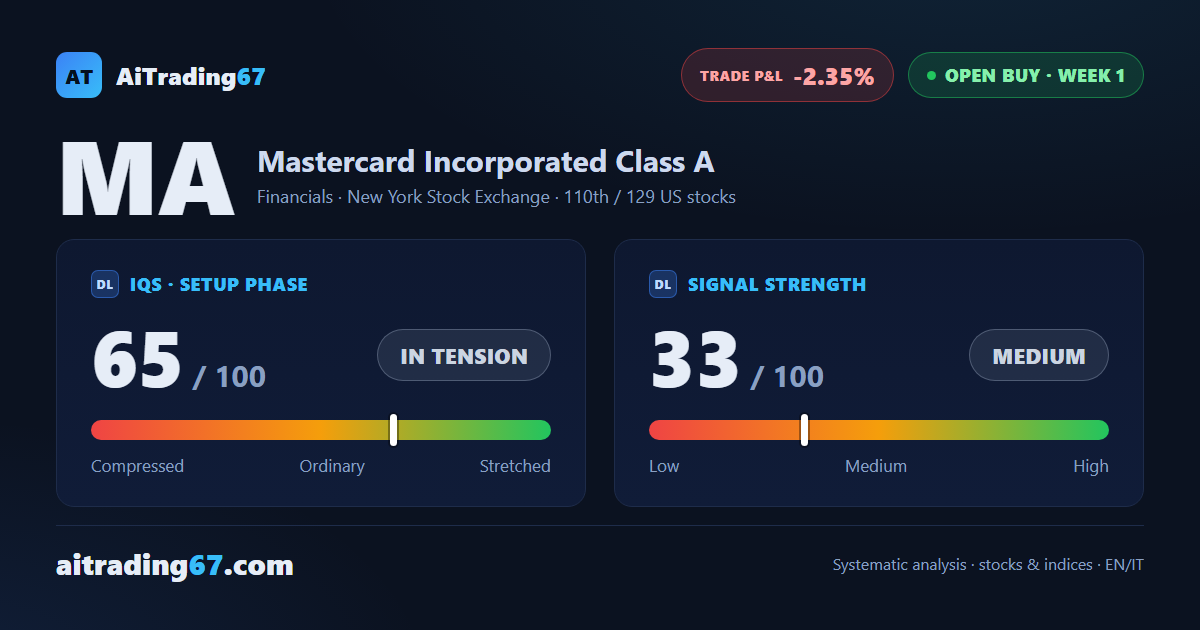Click the IQS gauge slider handle
The height and width of the screenshot is (630, 1200).
tap(393, 430)
